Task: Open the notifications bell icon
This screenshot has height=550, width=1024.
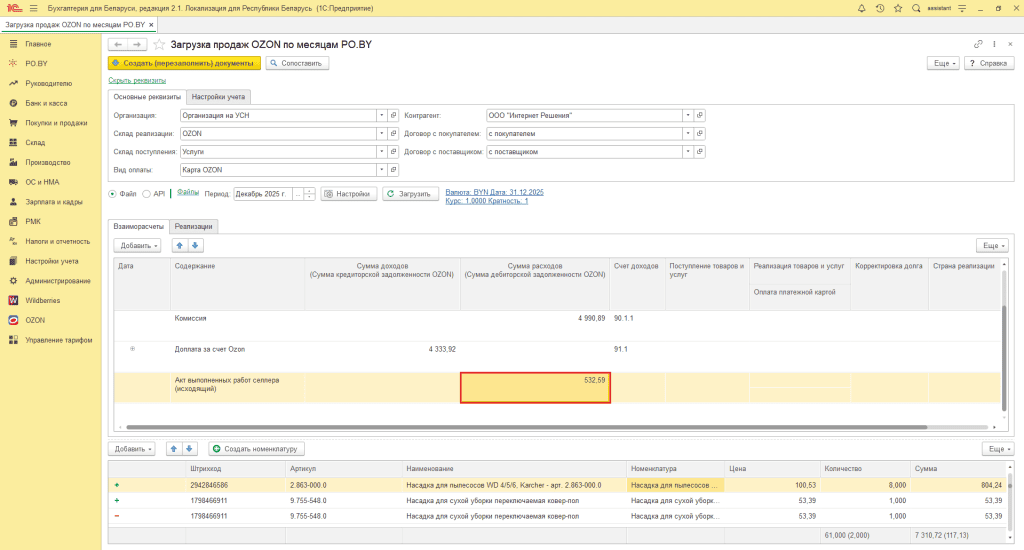Action: (x=861, y=8)
